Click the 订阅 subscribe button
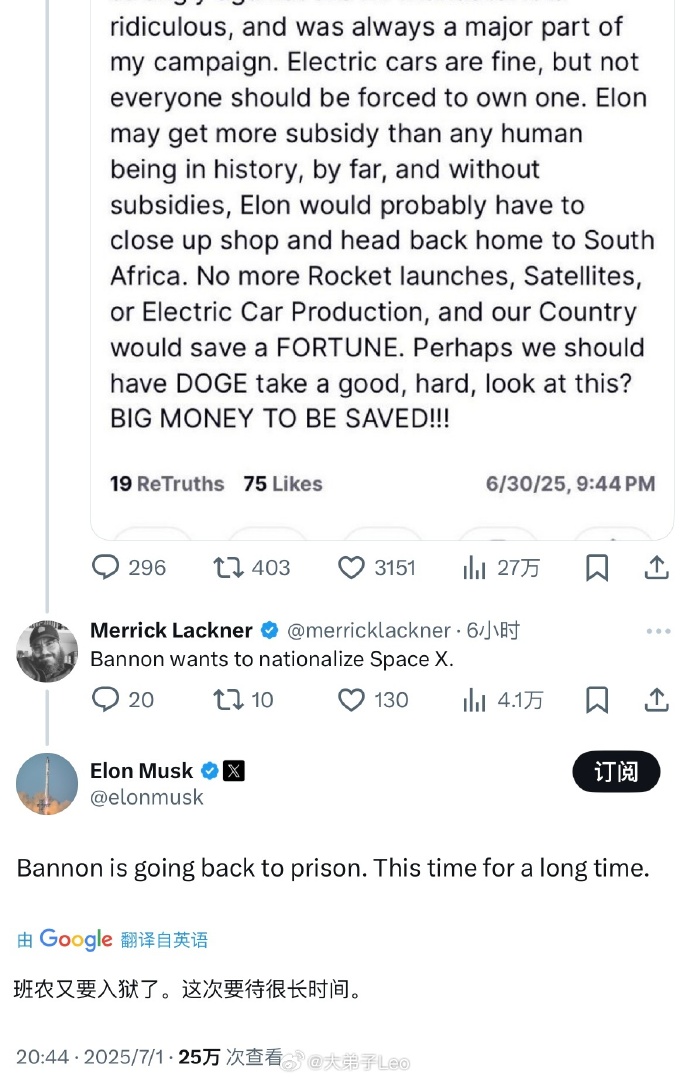Viewport: 690px width, 1078px height. click(x=616, y=772)
